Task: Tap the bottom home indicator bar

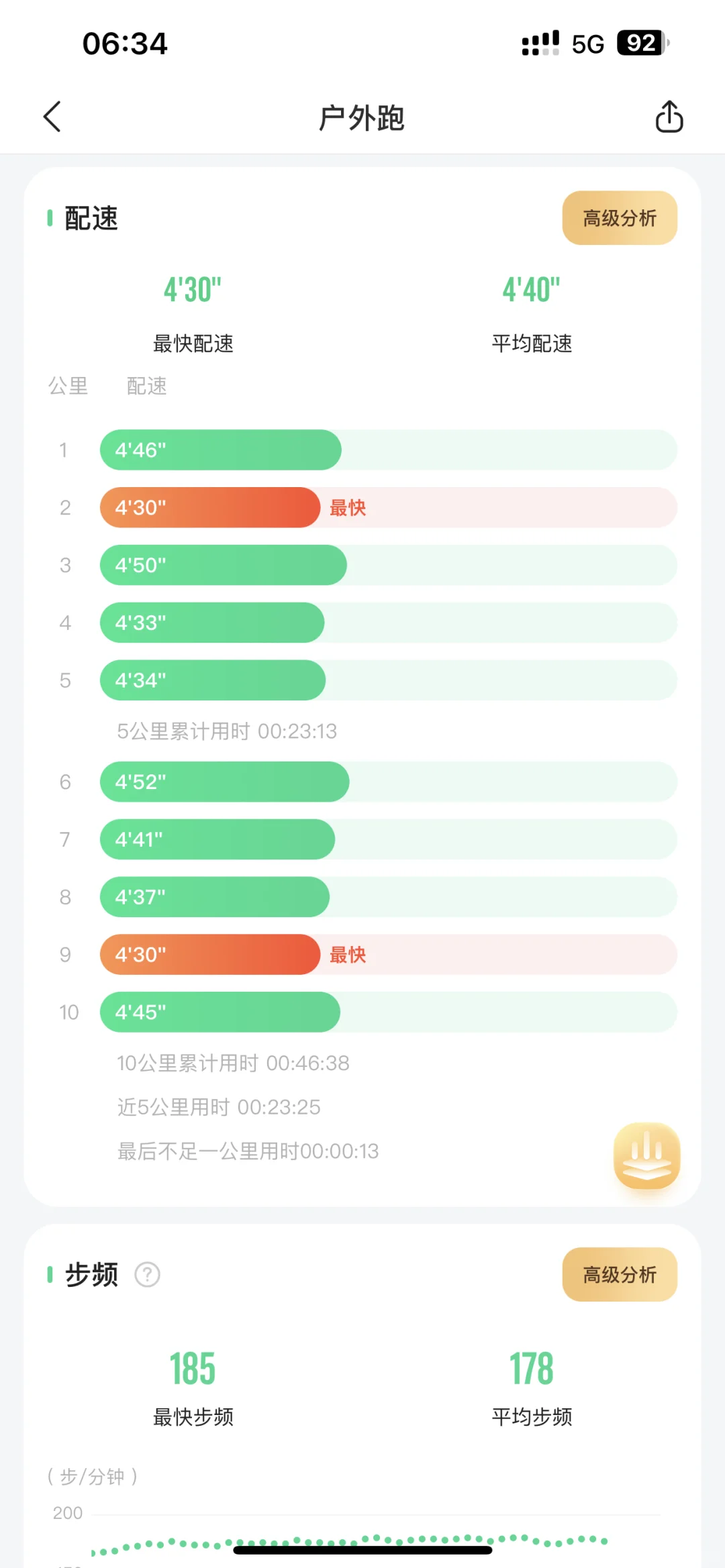Action: click(362, 1550)
